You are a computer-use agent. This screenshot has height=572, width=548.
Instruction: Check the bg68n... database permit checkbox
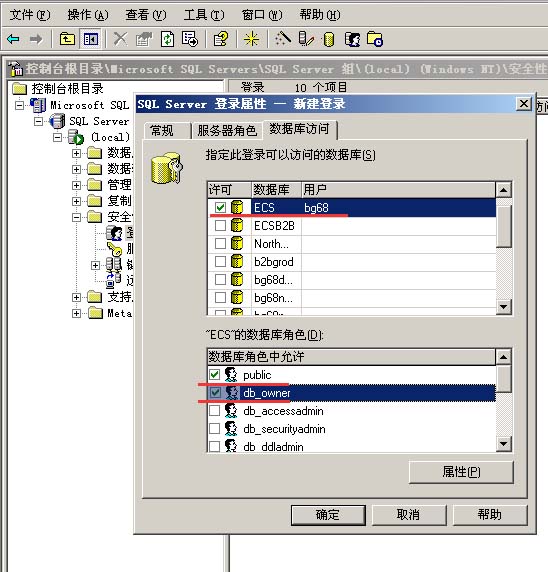coord(220,298)
